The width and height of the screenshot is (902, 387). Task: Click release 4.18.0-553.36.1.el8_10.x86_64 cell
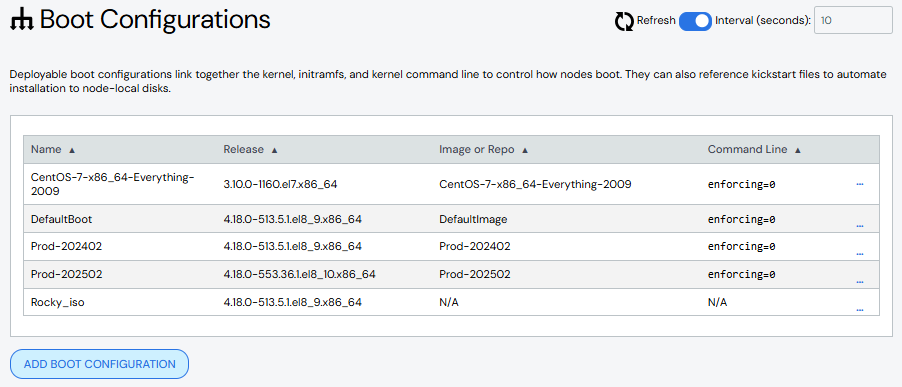(300, 274)
